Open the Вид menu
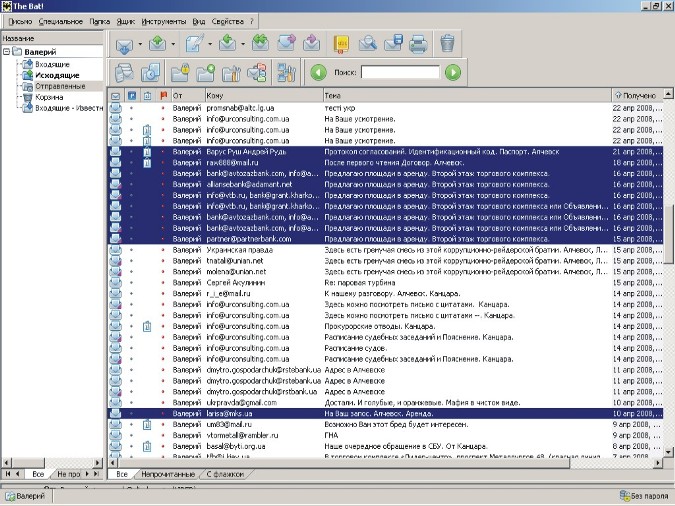Screen dimensions: 675x506 (199, 21)
